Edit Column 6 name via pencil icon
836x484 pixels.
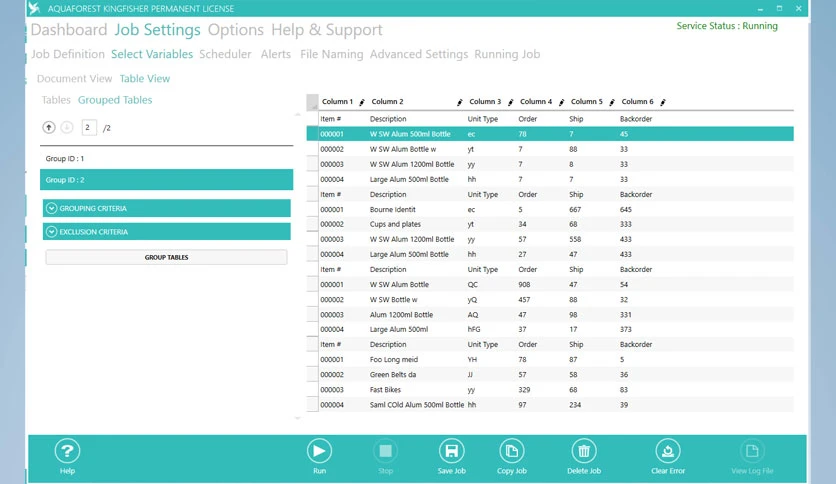[x=663, y=102]
